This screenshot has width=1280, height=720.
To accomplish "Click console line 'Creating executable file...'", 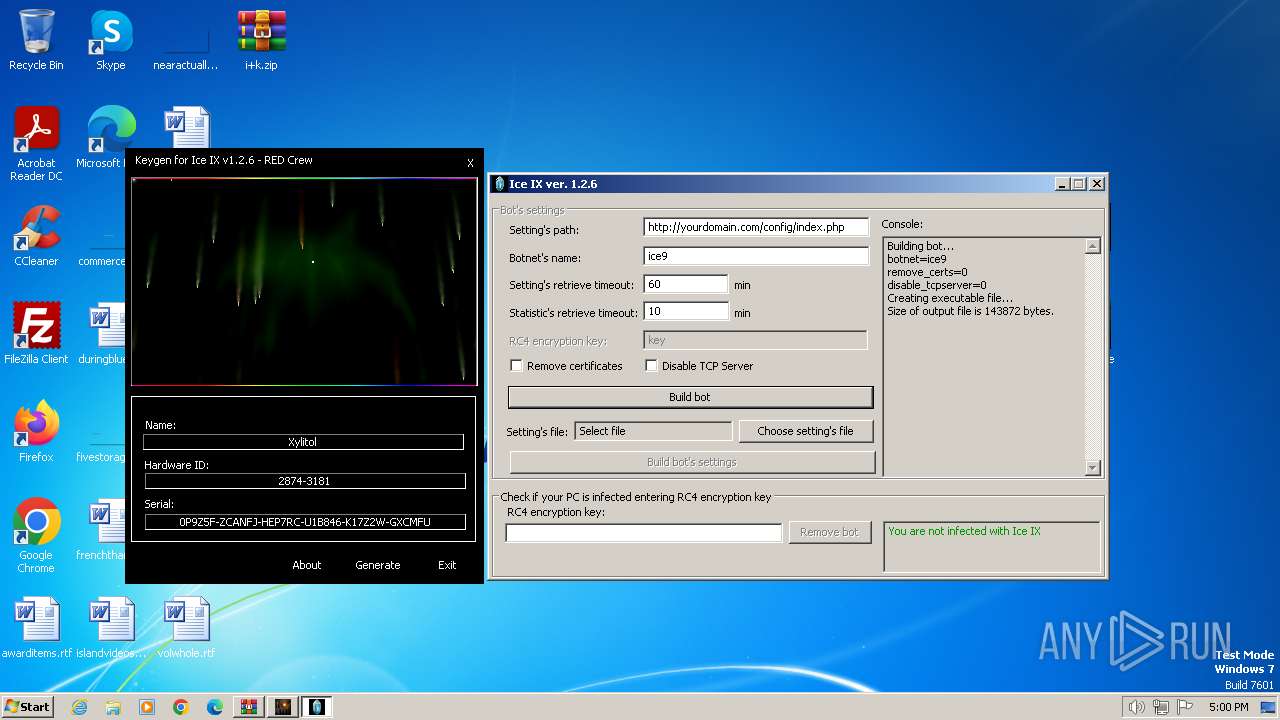I will coord(950,298).
